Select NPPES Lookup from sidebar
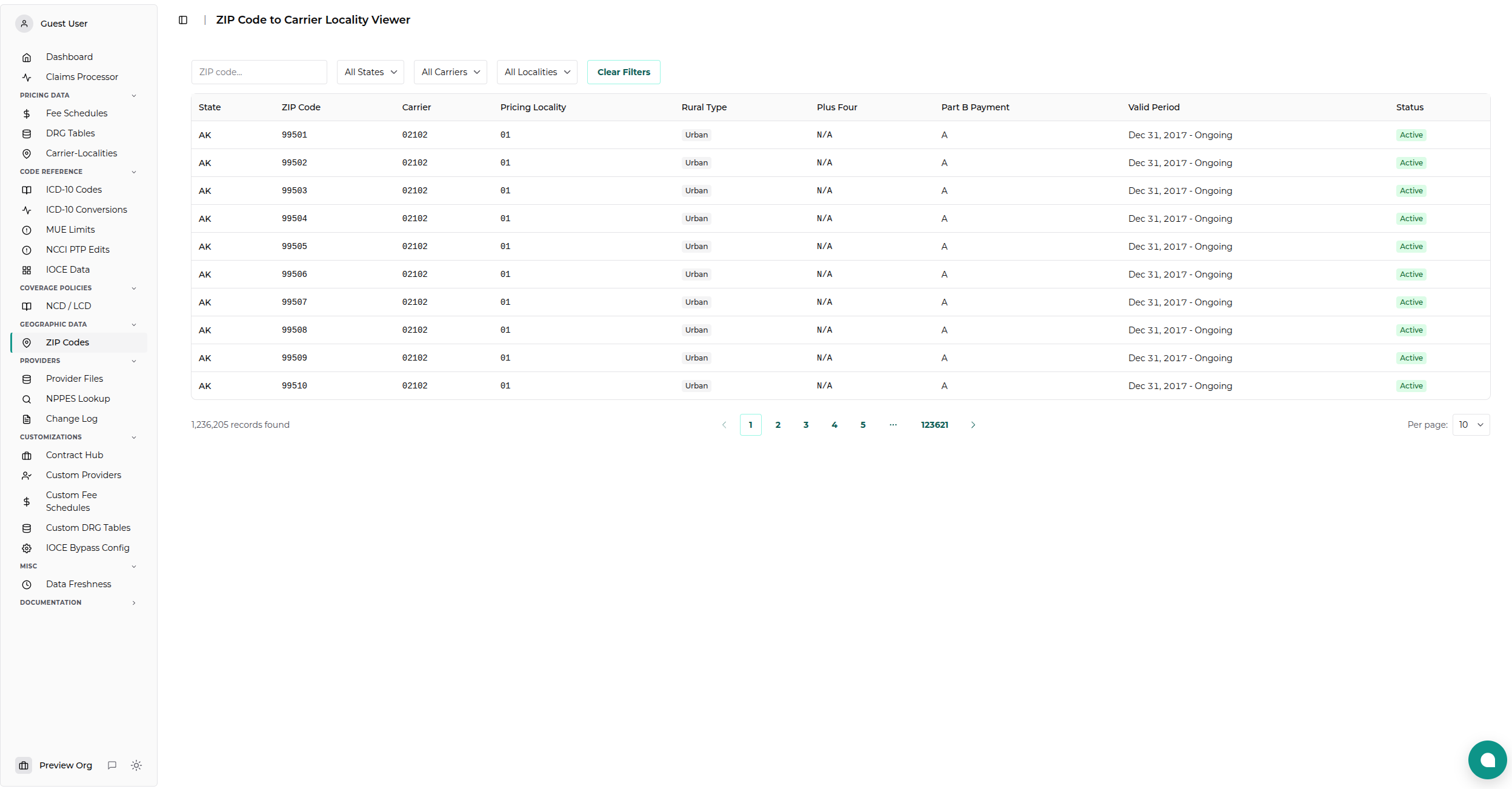Screen dimensions: 1512x789 (x=79, y=399)
